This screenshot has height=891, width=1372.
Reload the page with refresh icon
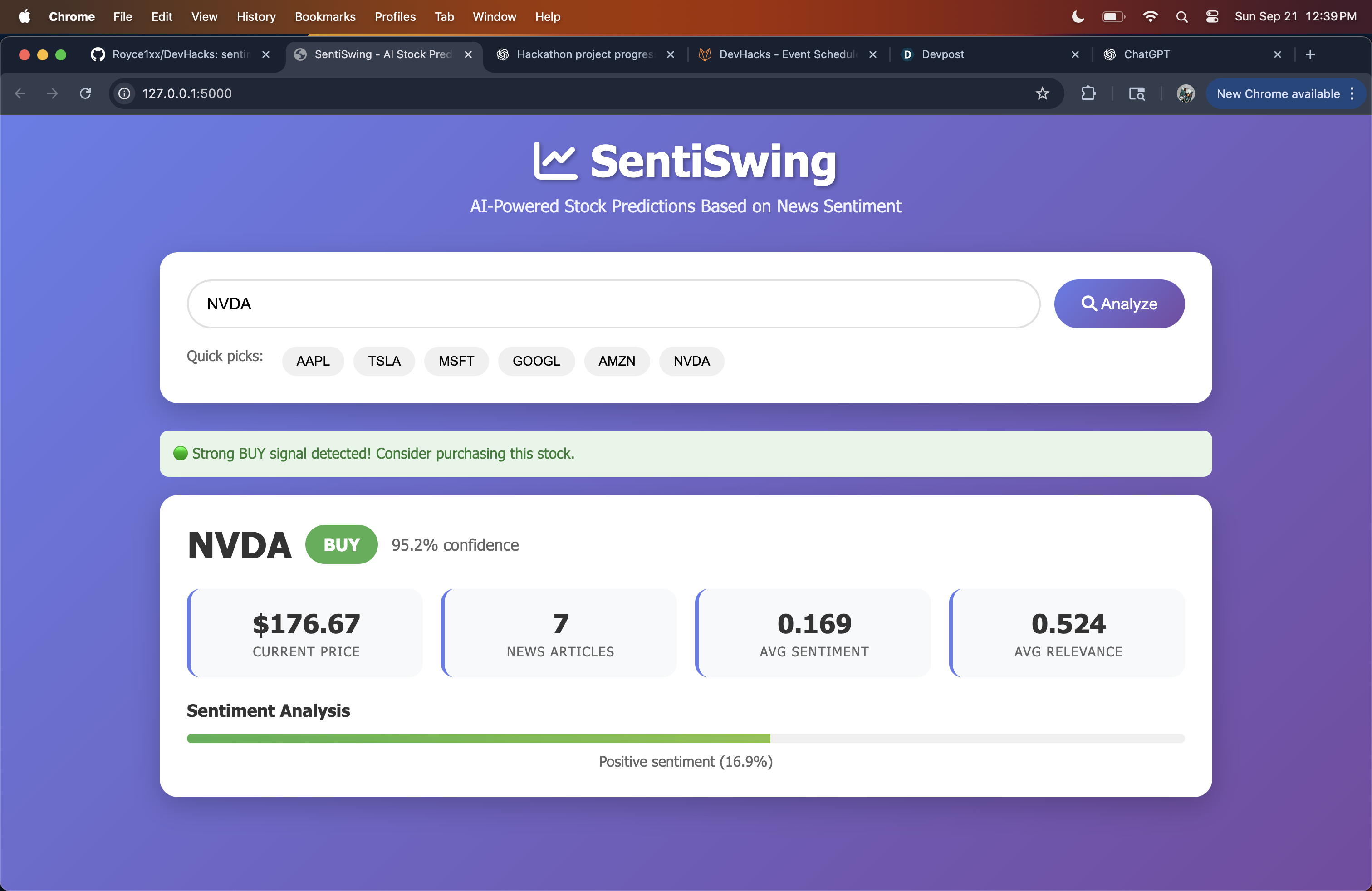(85, 93)
